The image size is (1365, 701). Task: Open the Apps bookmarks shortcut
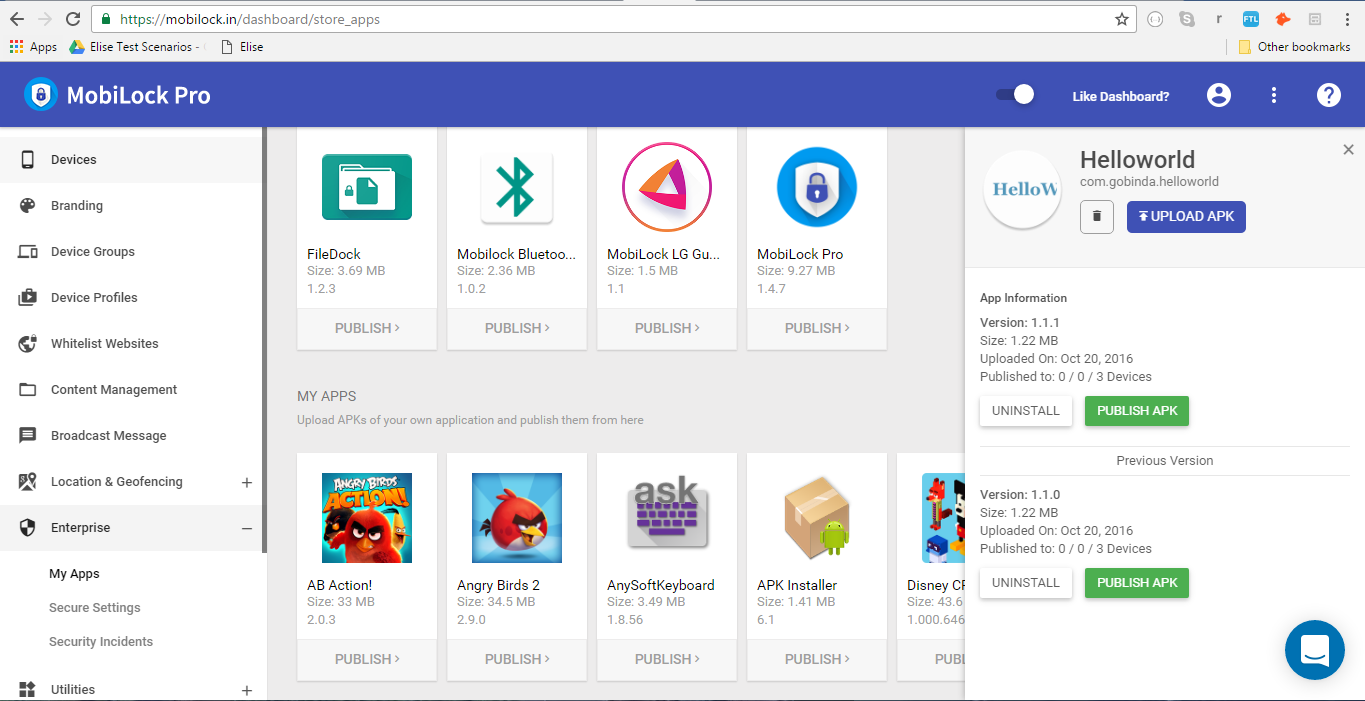click(x=33, y=47)
